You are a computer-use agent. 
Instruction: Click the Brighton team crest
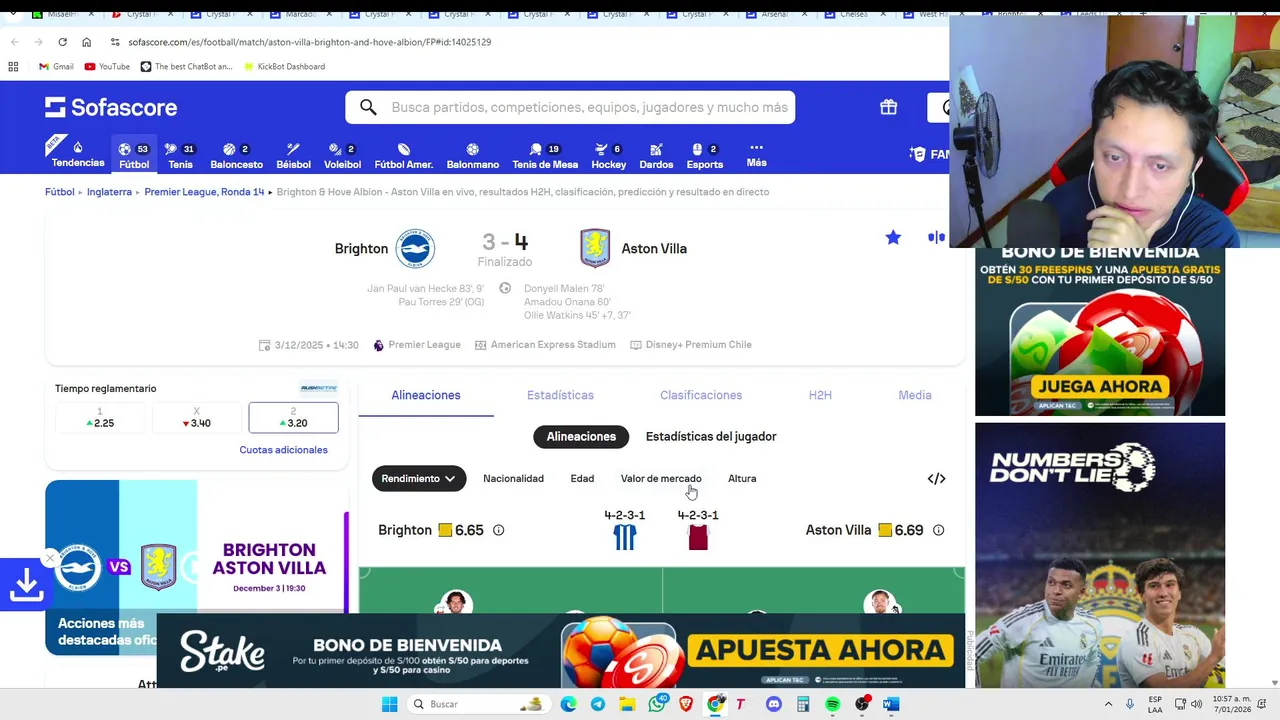pyautogui.click(x=414, y=249)
